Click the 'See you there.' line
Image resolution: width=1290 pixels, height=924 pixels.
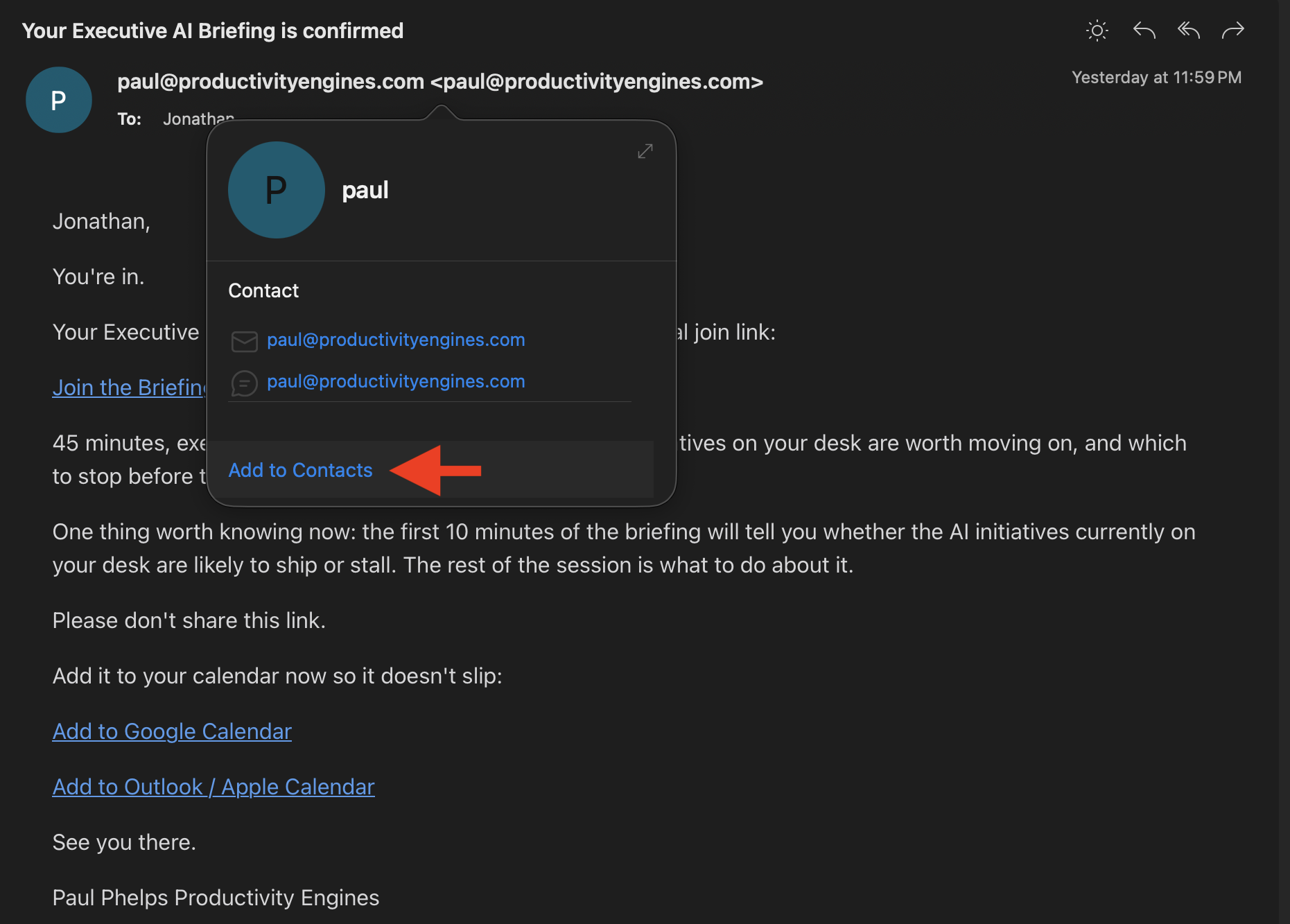pyautogui.click(x=124, y=842)
